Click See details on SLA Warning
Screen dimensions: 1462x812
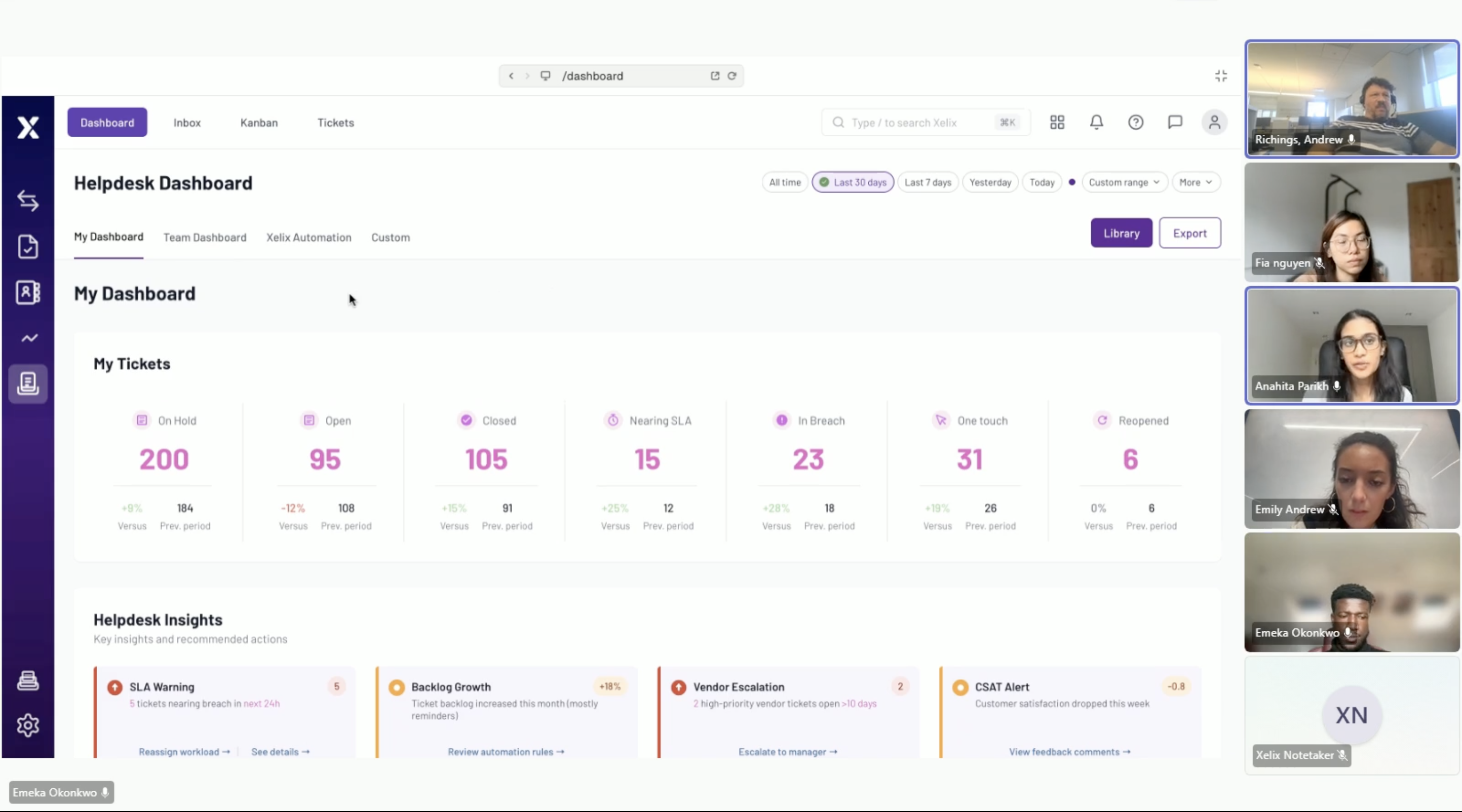coord(280,751)
